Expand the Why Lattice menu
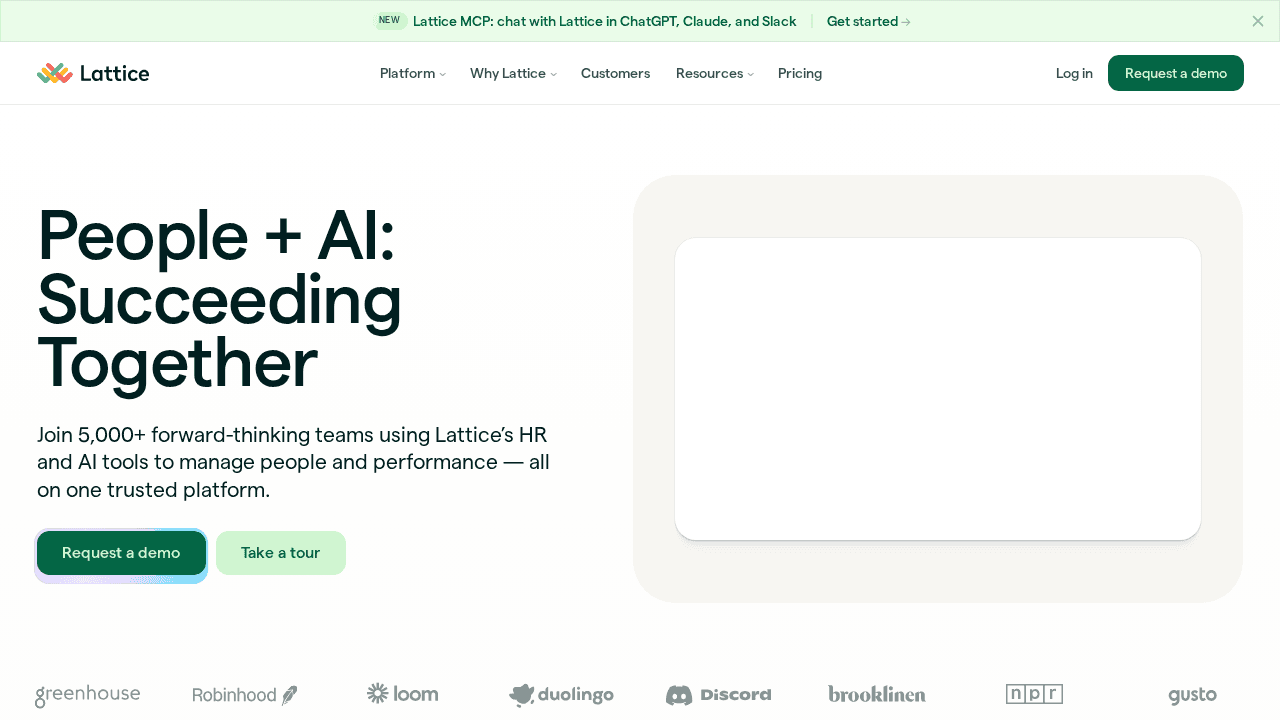 [x=513, y=73]
